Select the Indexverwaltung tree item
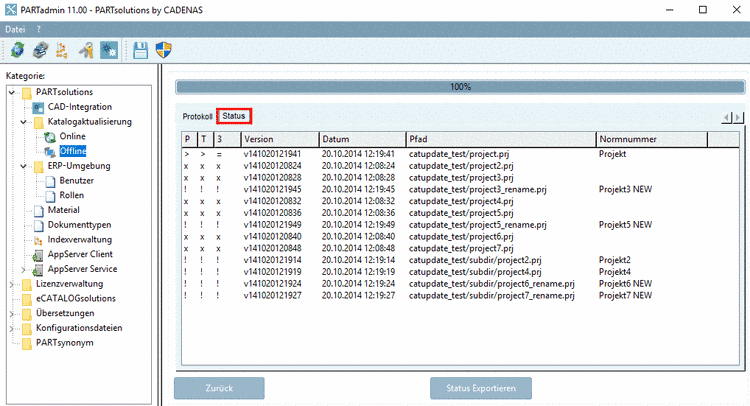This screenshot has width=750, height=406. (79, 240)
